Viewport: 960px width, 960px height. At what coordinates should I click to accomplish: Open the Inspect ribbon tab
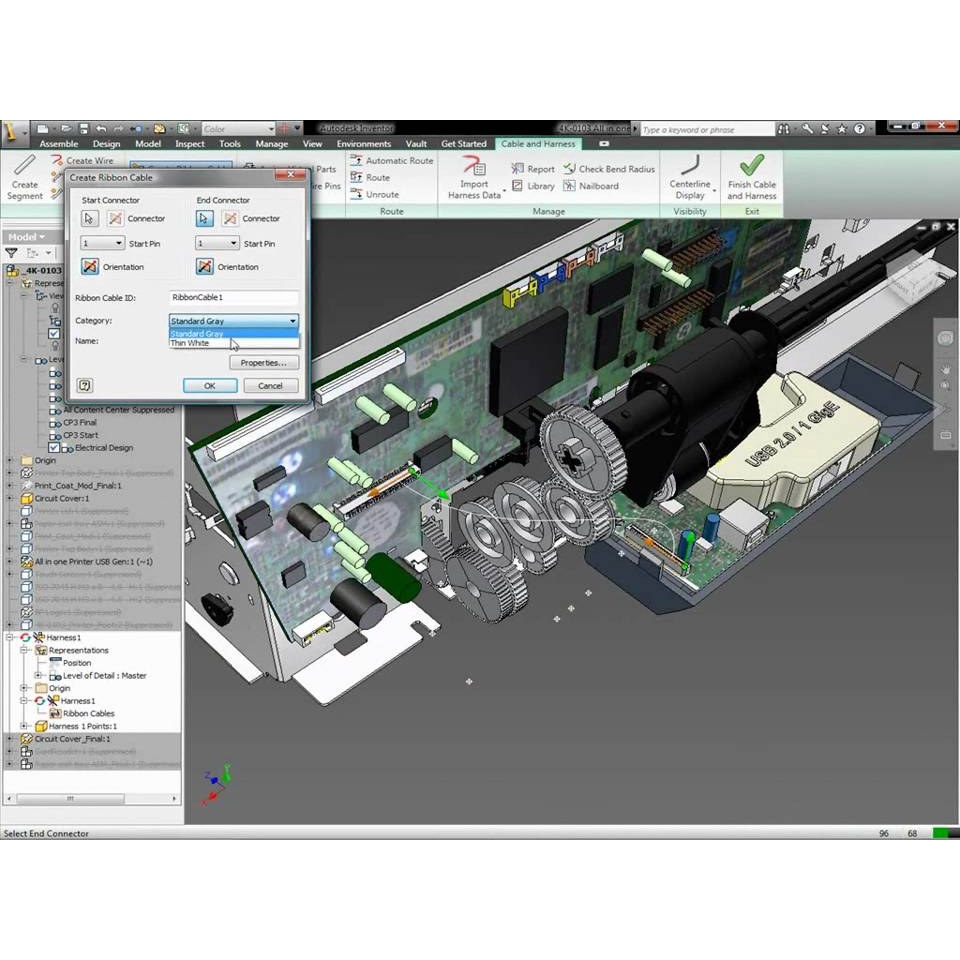point(190,144)
